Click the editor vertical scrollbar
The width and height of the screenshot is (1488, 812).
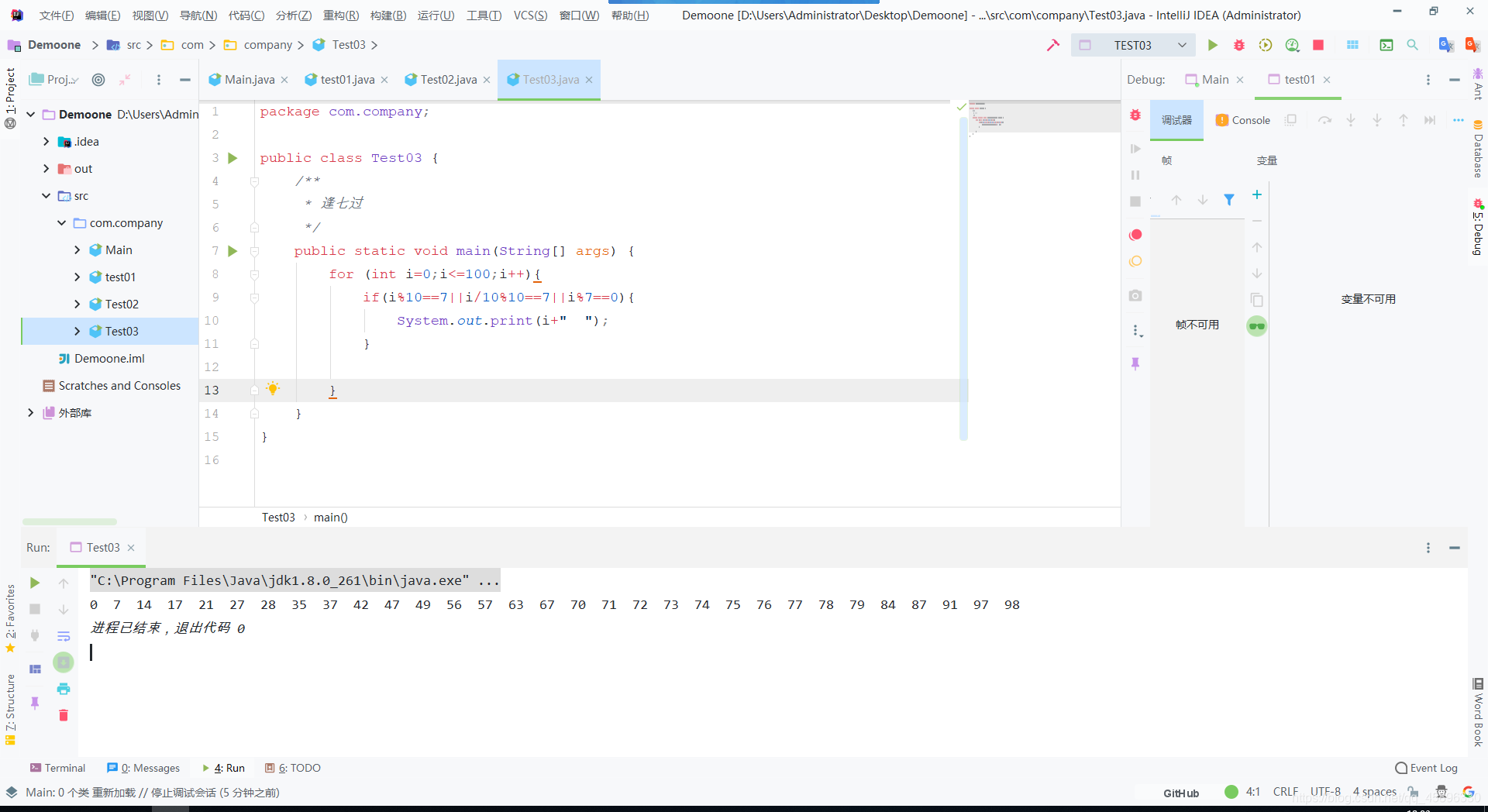[x=963, y=279]
